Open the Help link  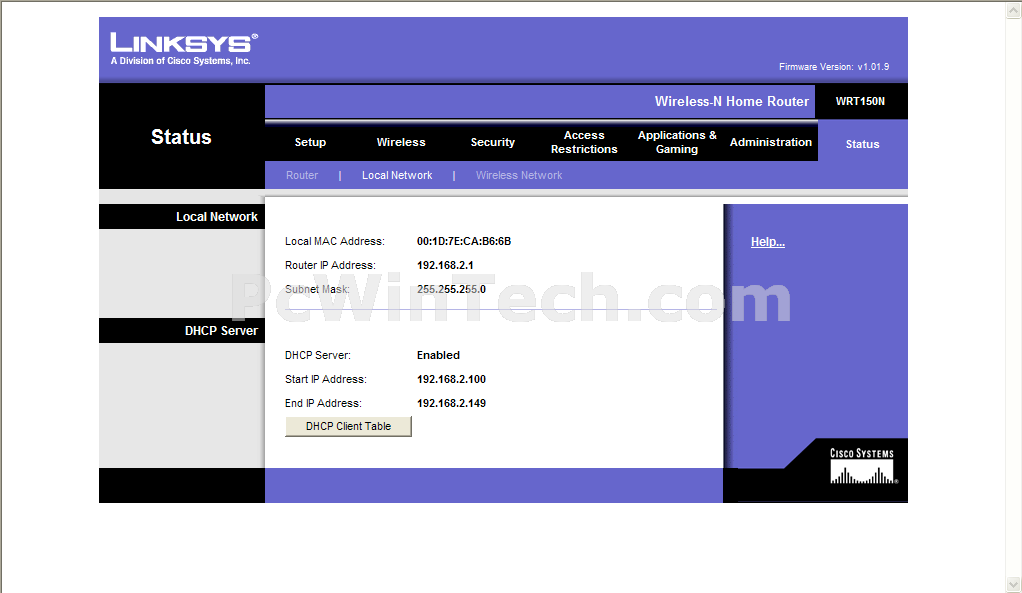click(767, 242)
